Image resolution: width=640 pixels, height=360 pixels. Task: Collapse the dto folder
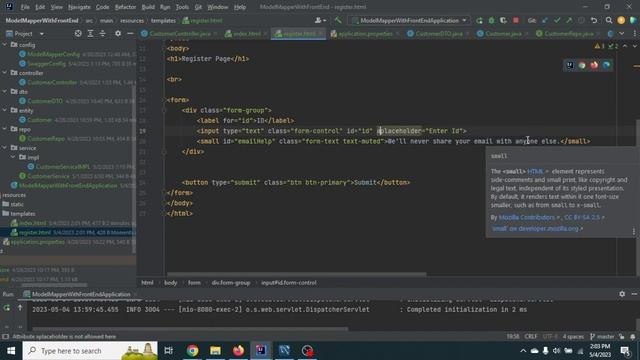click(4, 91)
